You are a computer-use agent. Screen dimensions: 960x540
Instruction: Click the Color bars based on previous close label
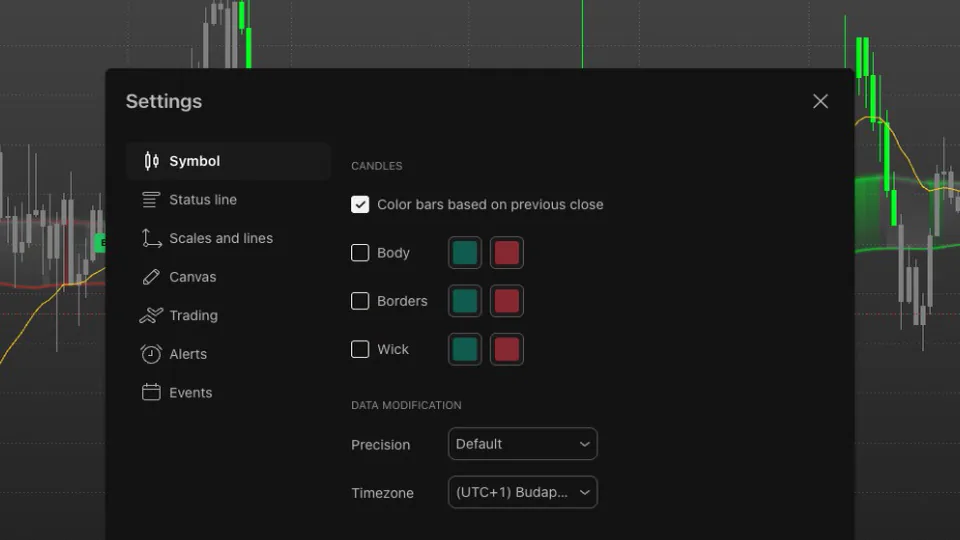point(490,204)
